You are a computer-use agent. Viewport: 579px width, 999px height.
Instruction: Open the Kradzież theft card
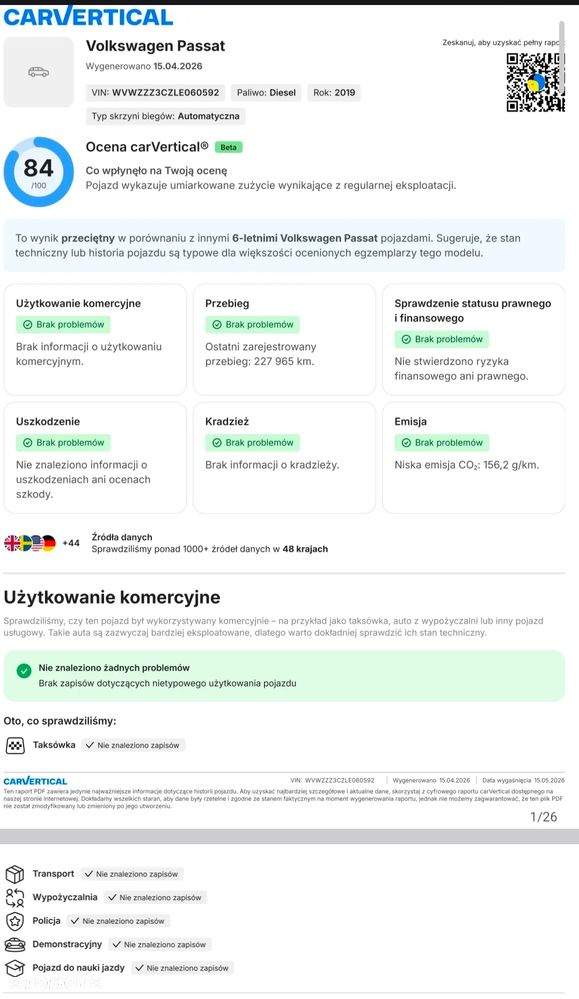click(284, 457)
